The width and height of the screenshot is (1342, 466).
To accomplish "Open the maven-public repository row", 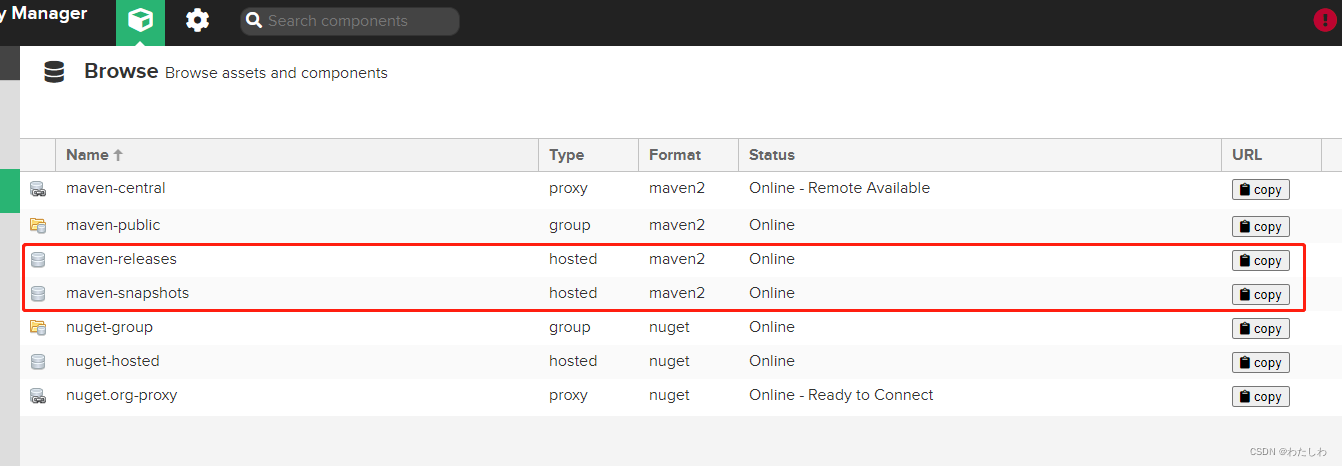I will 681,225.
